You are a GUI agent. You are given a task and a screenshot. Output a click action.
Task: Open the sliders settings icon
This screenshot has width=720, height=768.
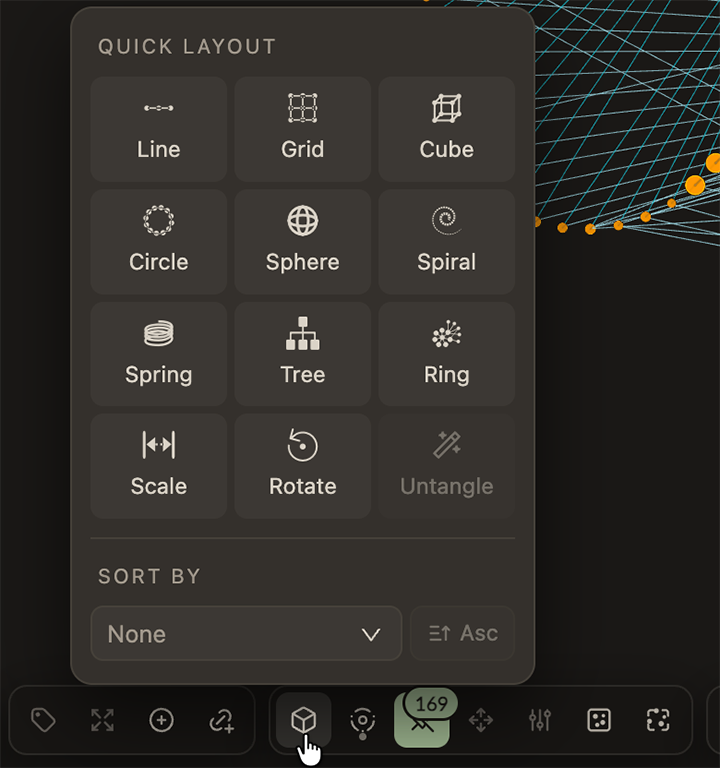(x=540, y=720)
